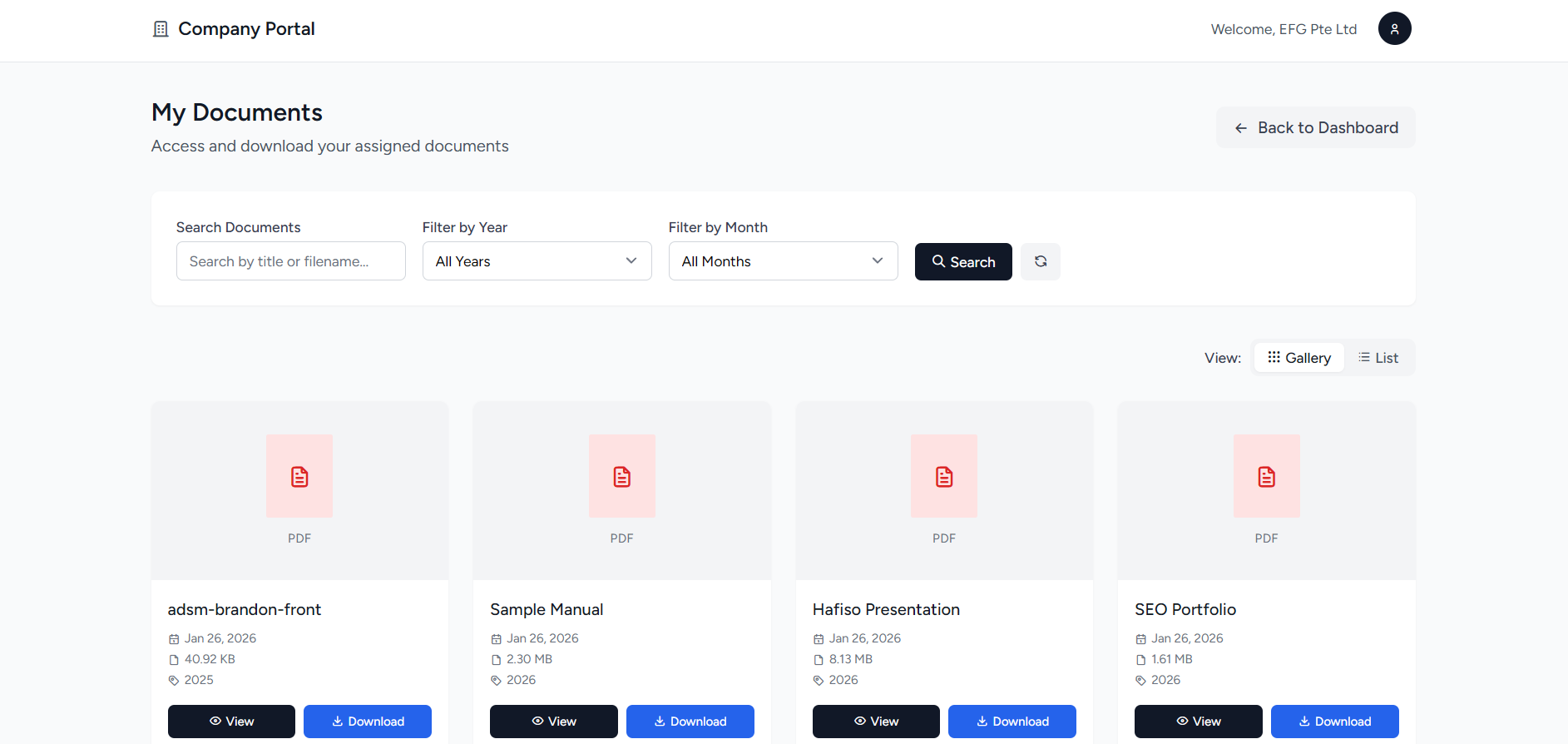Open the Hafiso Presentation PDF thumbnail icon

pyautogui.click(x=943, y=476)
